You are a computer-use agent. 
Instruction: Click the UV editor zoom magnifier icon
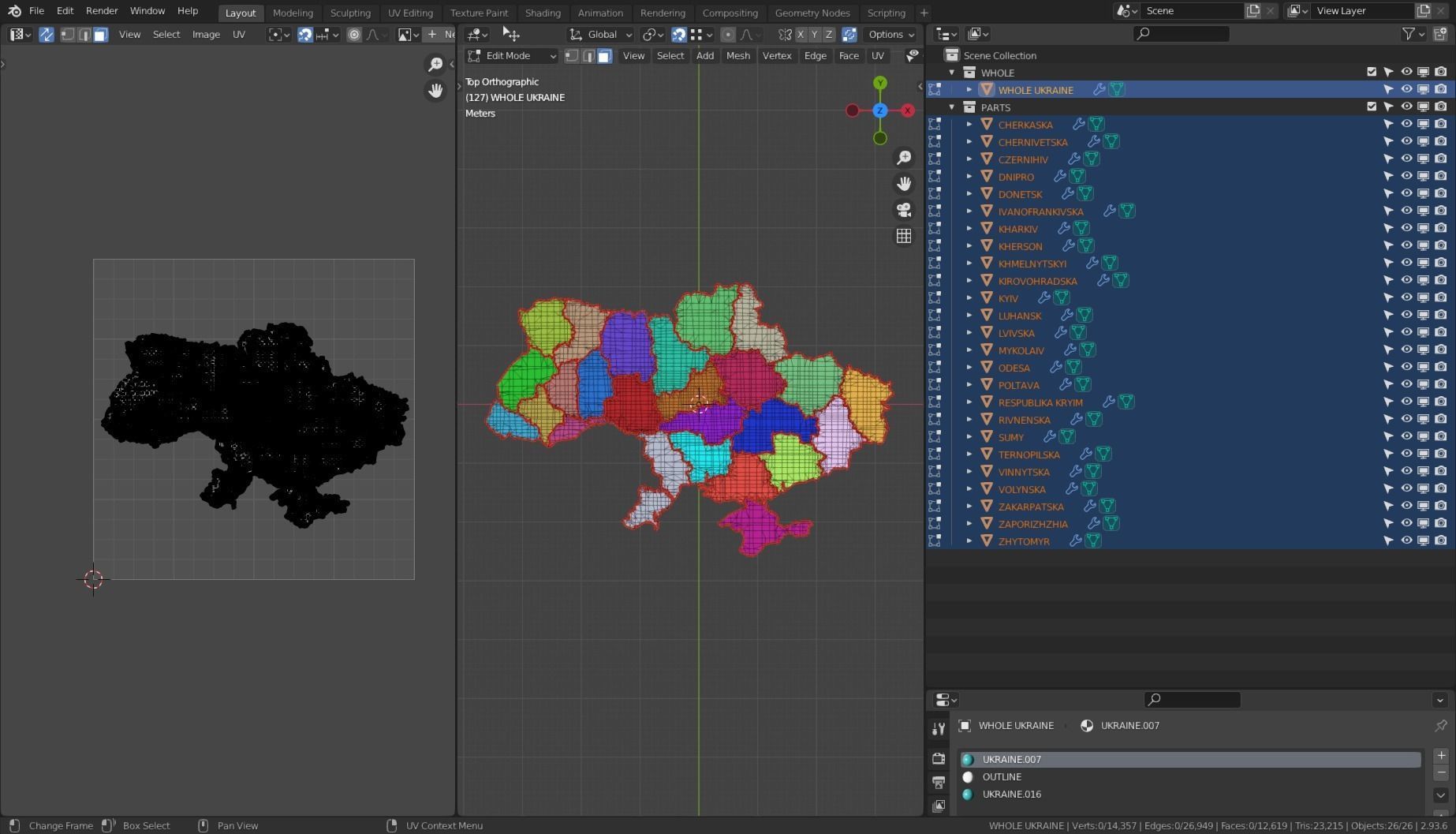435,65
